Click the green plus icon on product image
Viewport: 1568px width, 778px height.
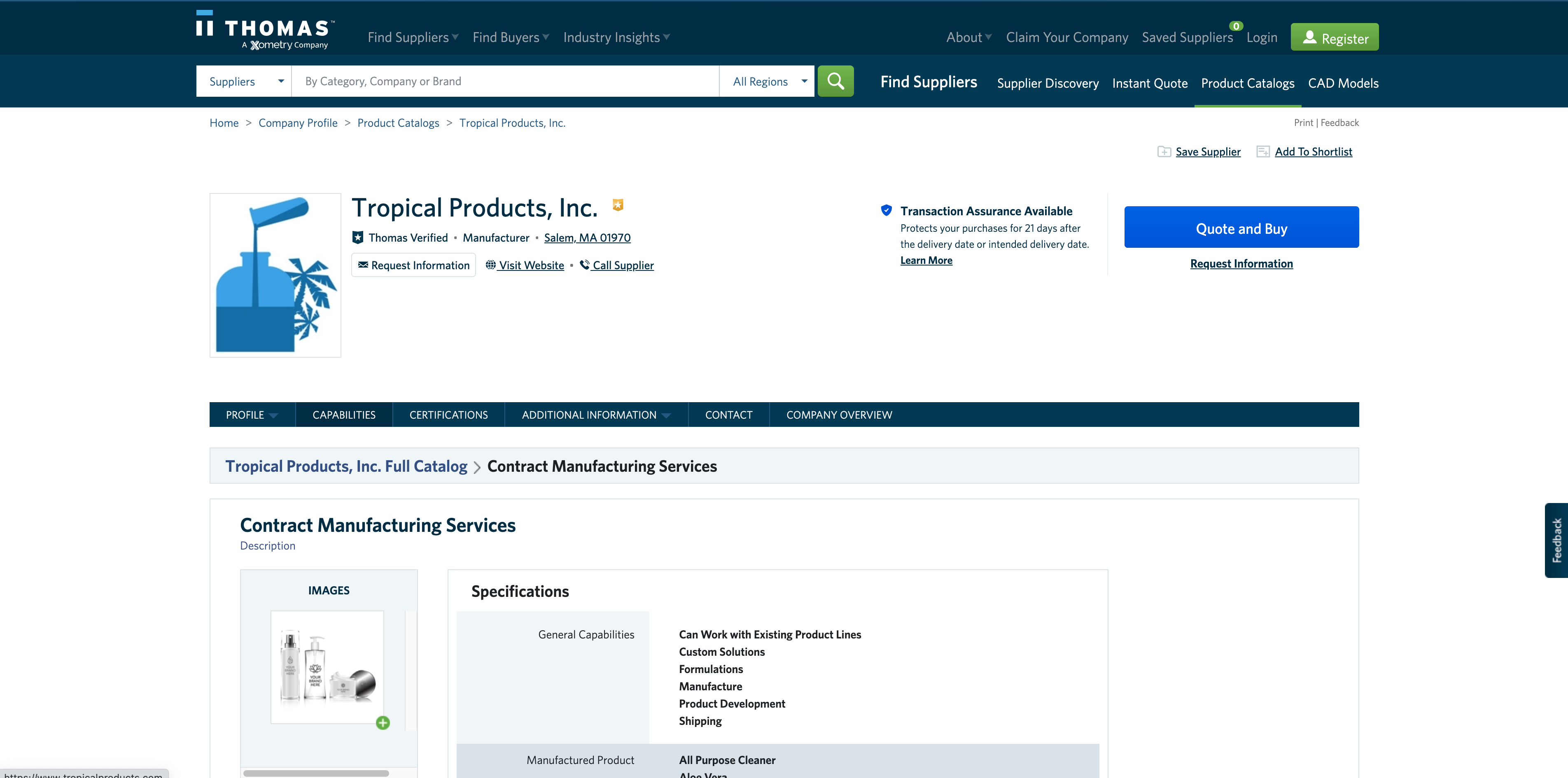point(383,723)
